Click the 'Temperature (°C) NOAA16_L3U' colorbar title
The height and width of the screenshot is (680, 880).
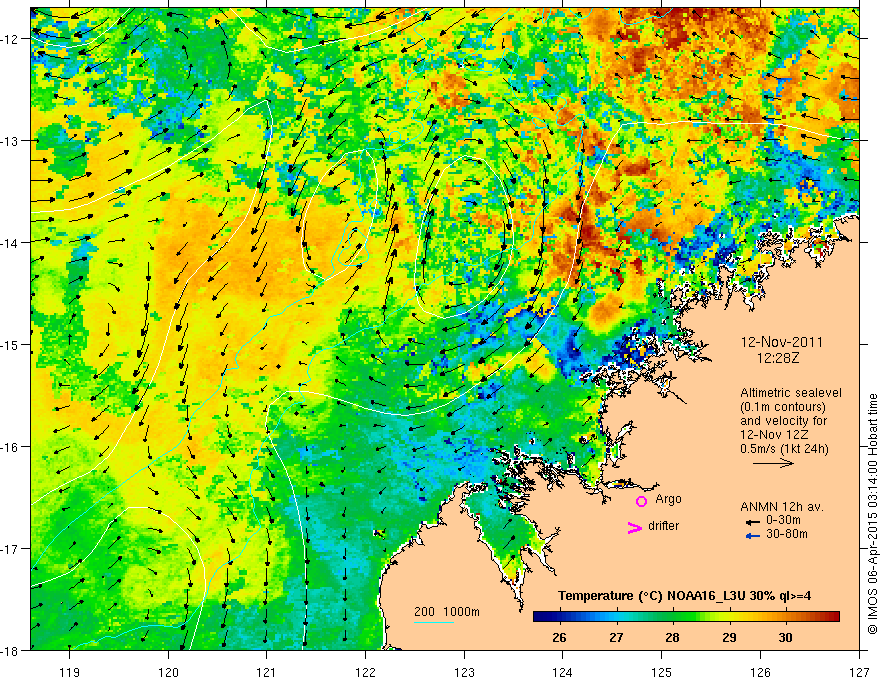[x=653, y=595]
